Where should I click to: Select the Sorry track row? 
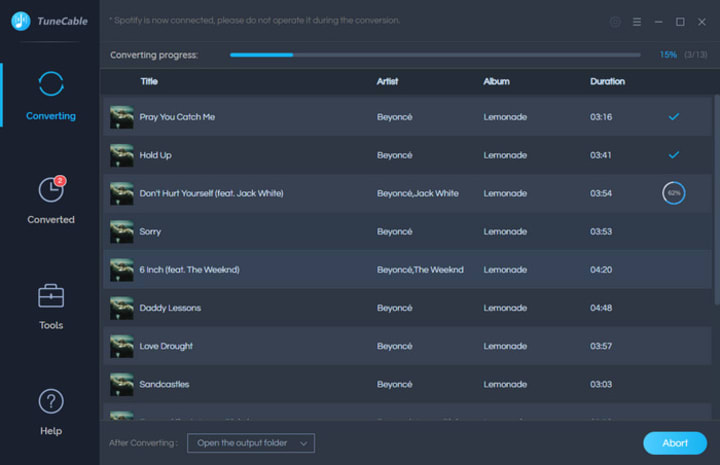(x=407, y=231)
